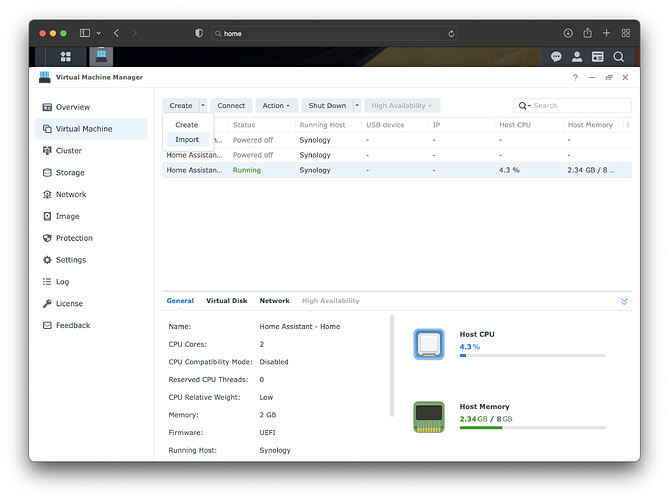
Task: Open the Feedback section
Action: click(91, 326)
